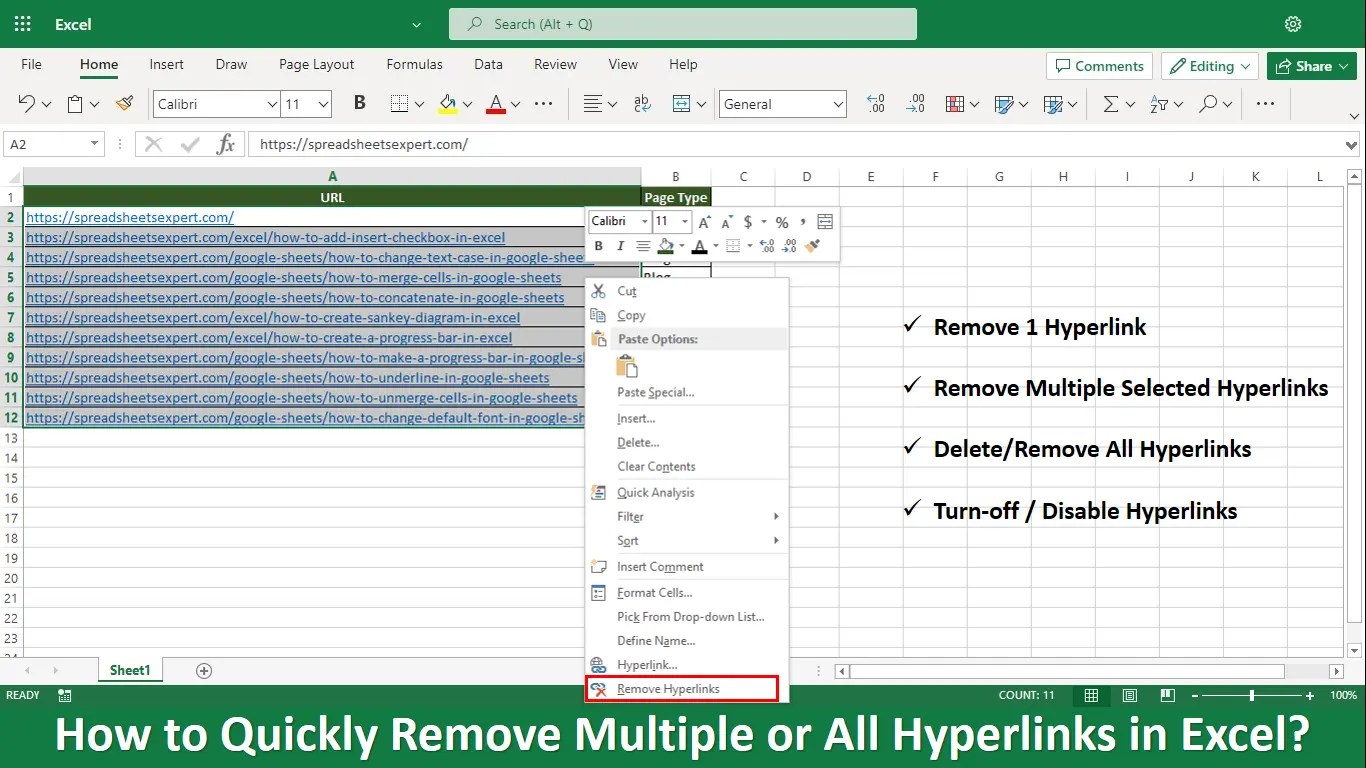The height and width of the screenshot is (768, 1366).
Task: Click the Share button
Action: coord(1311,66)
